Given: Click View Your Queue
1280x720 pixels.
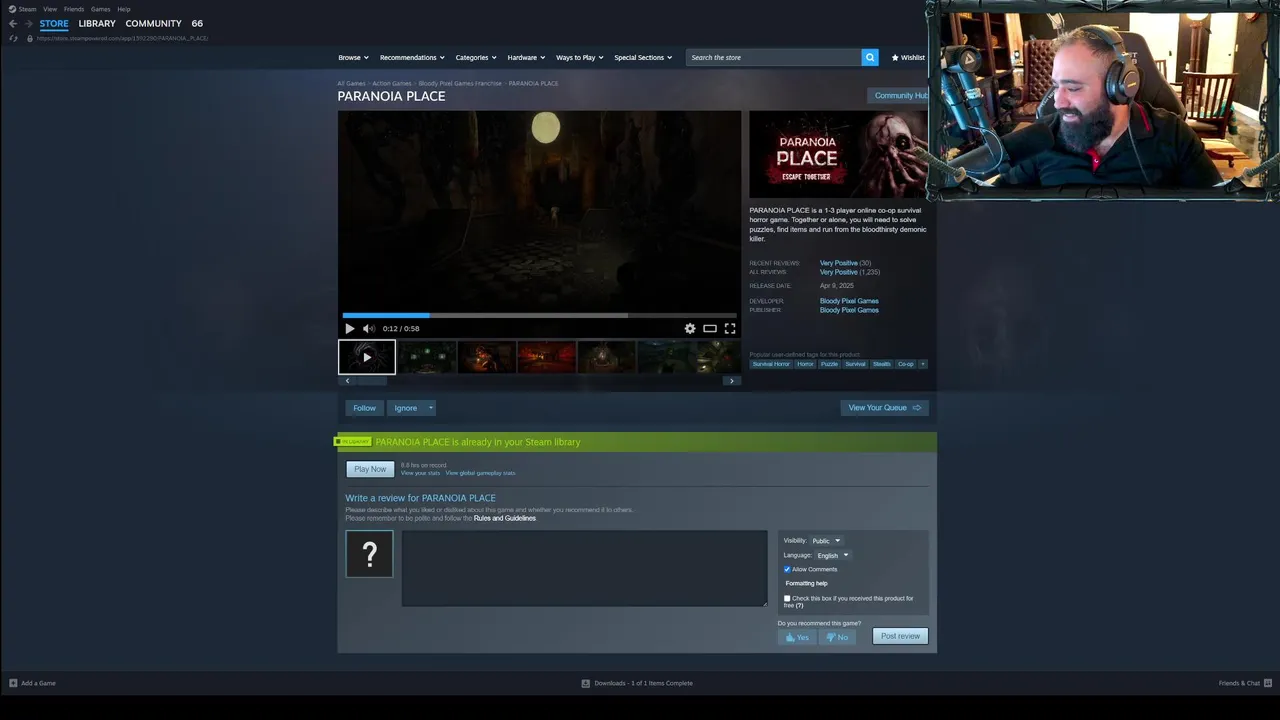Looking at the screenshot, I should (x=885, y=407).
